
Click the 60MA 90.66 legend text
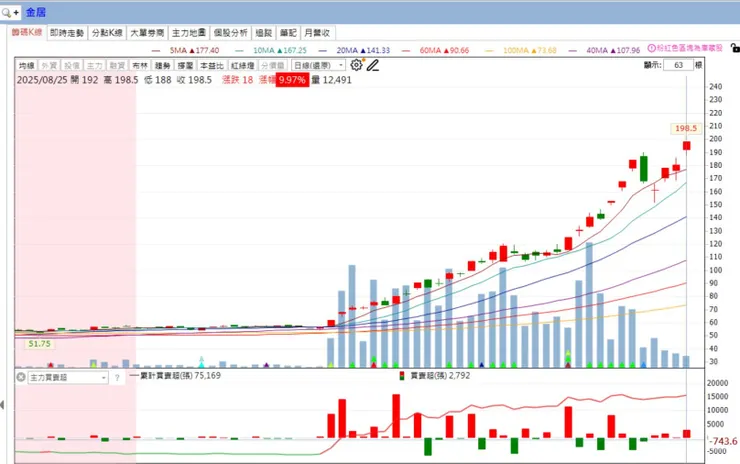(444, 51)
